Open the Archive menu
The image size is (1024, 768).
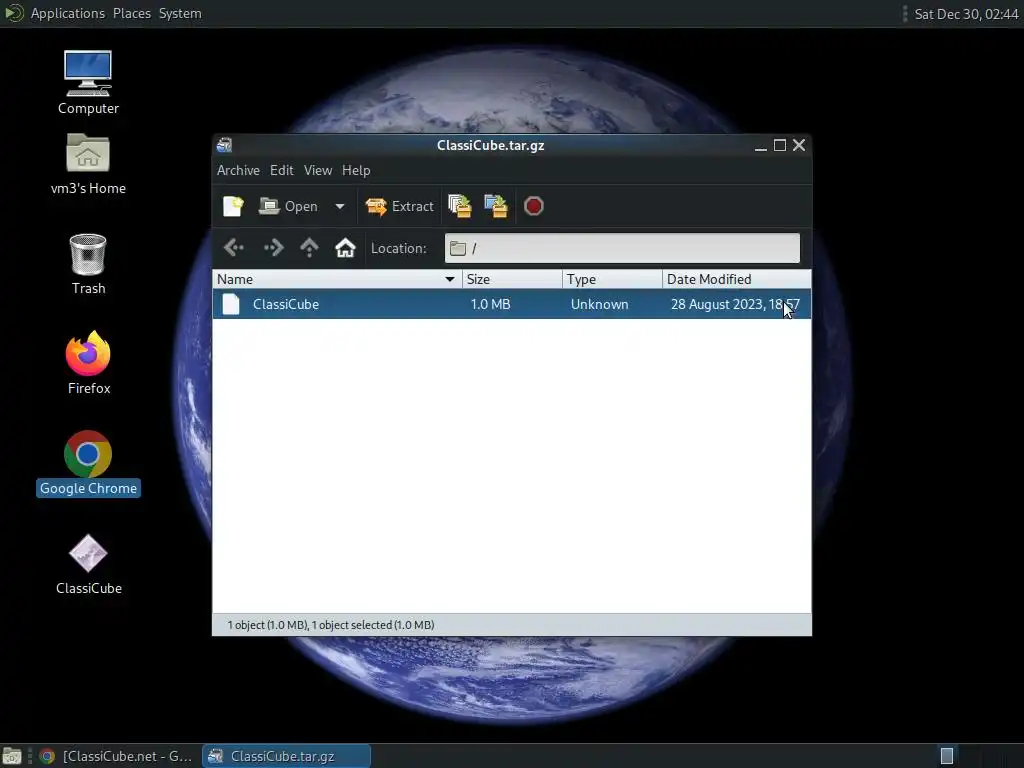238,170
